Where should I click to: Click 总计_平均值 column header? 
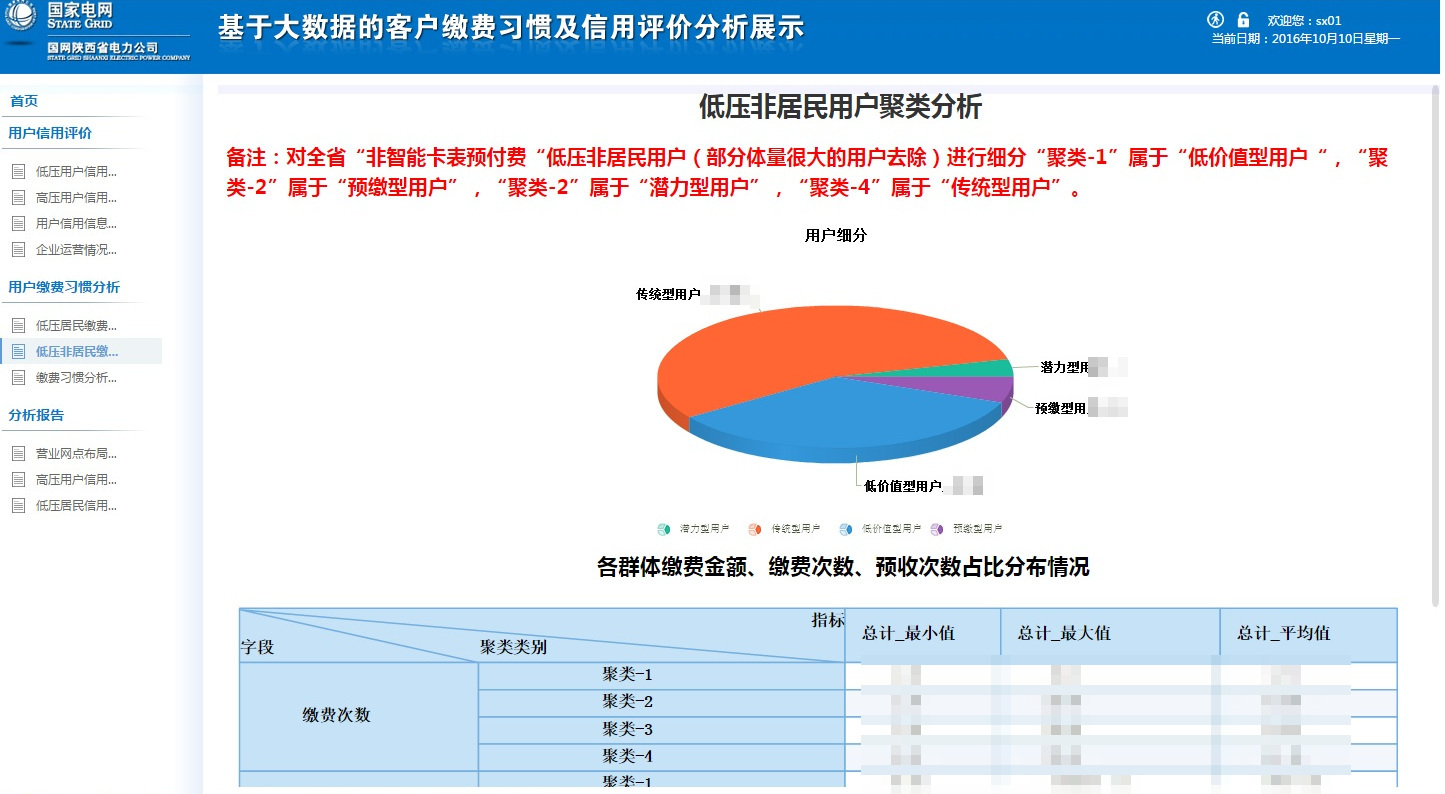[1308, 634]
